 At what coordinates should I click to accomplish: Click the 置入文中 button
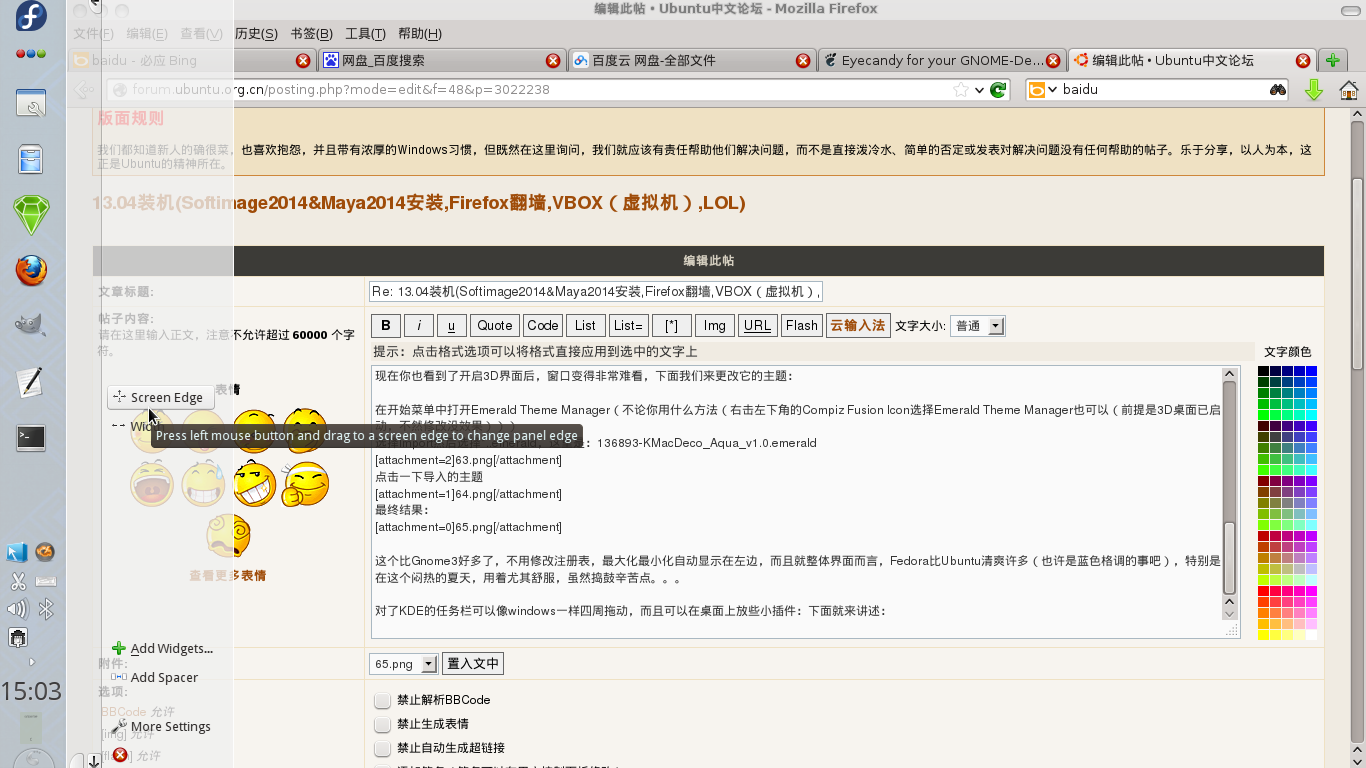(x=472, y=664)
